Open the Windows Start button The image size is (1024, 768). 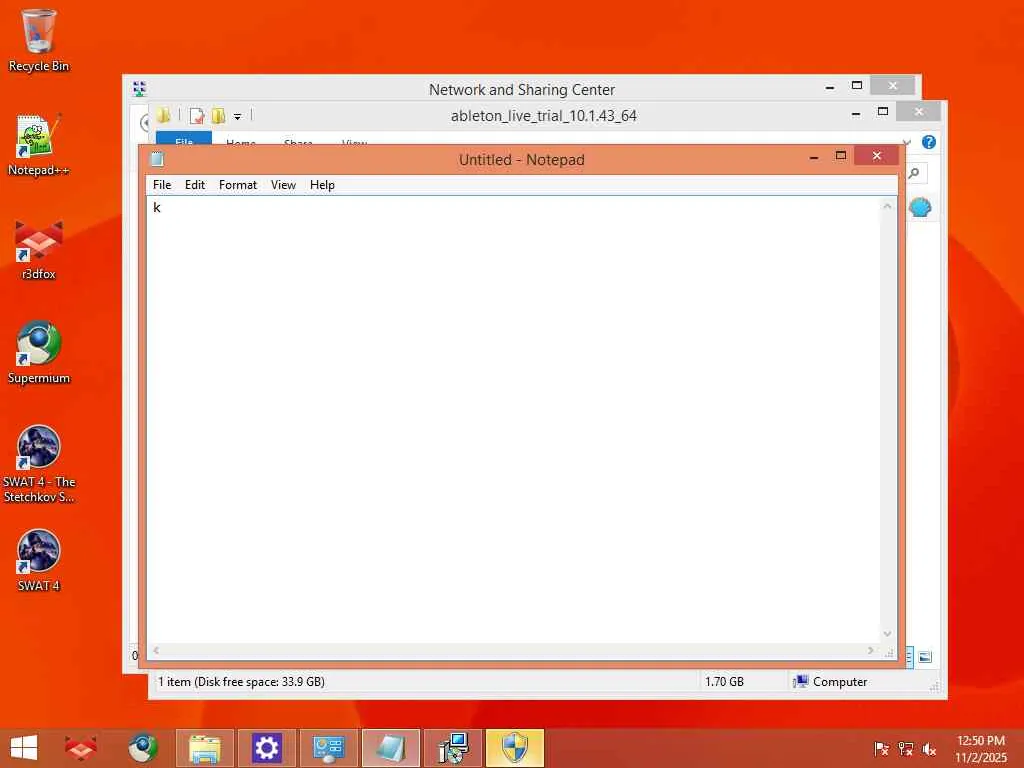[x=24, y=748]
